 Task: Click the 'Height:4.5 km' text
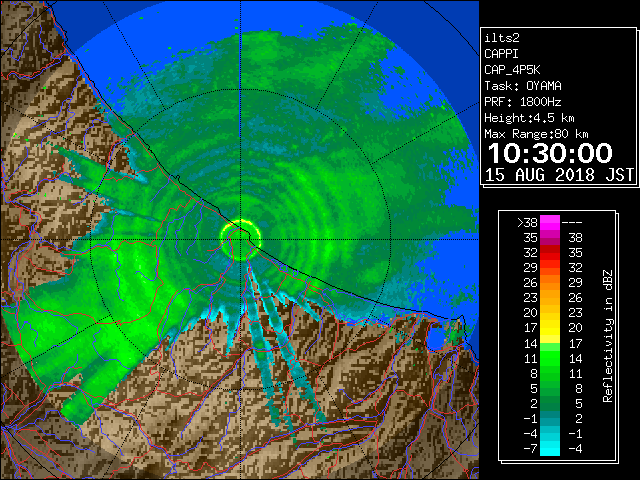click(x=529, y=118)
